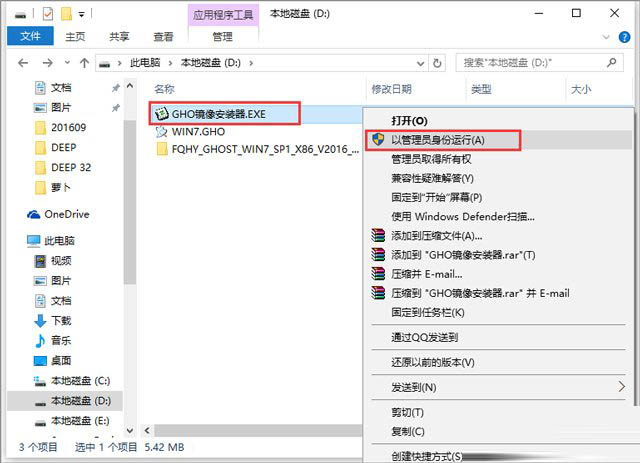Click the Back navigation arrow

23,63
